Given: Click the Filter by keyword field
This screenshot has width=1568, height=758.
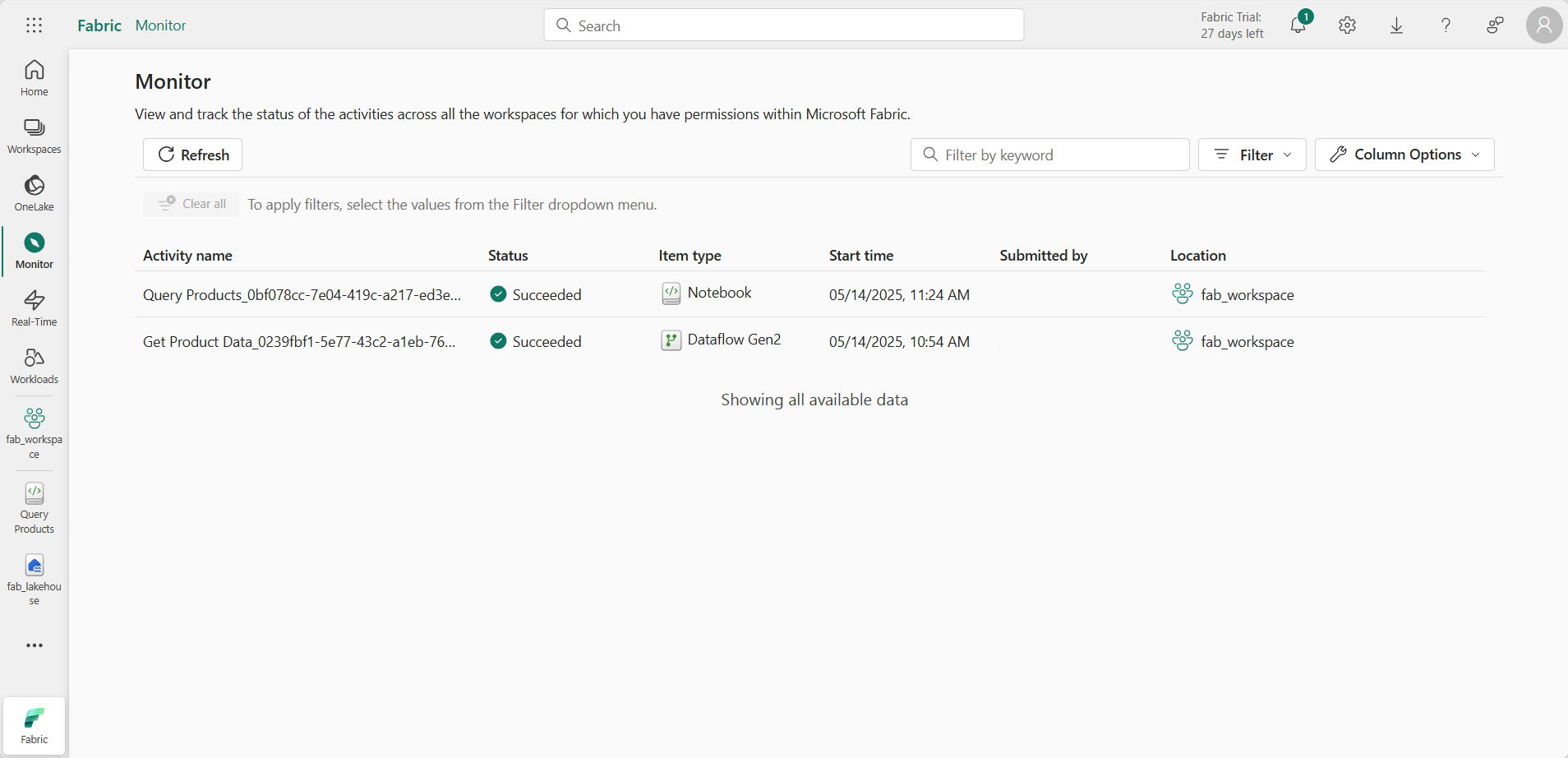Looking at the screenshot, I should pyautogui.click(x=1049, y=155).
